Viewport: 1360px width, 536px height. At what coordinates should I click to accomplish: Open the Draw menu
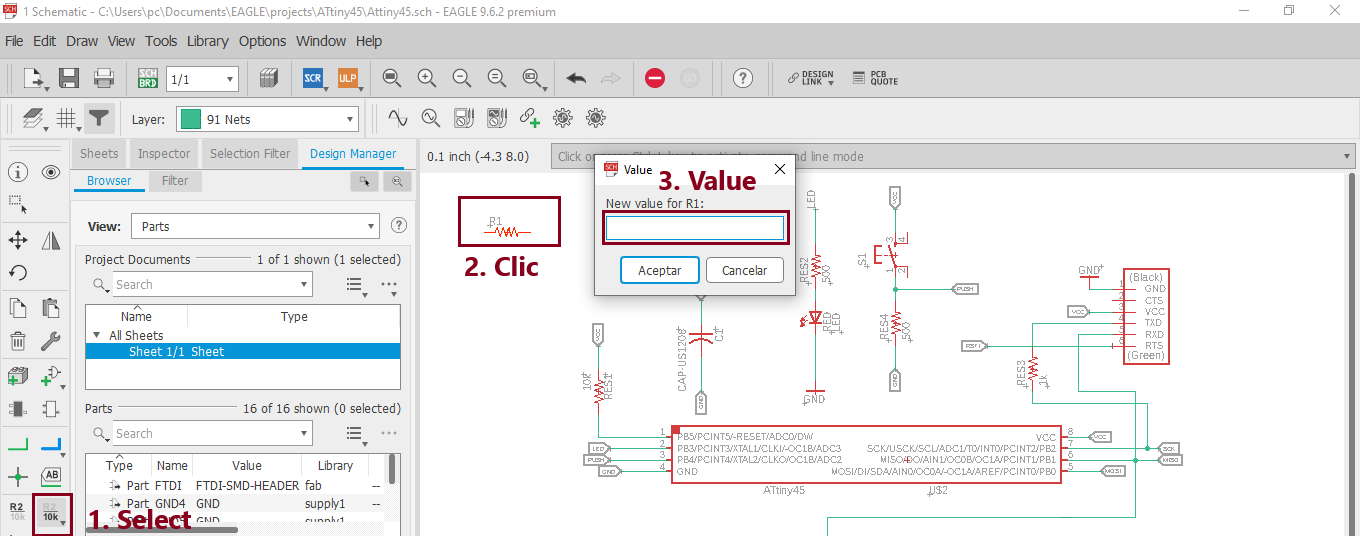(82, 41)
